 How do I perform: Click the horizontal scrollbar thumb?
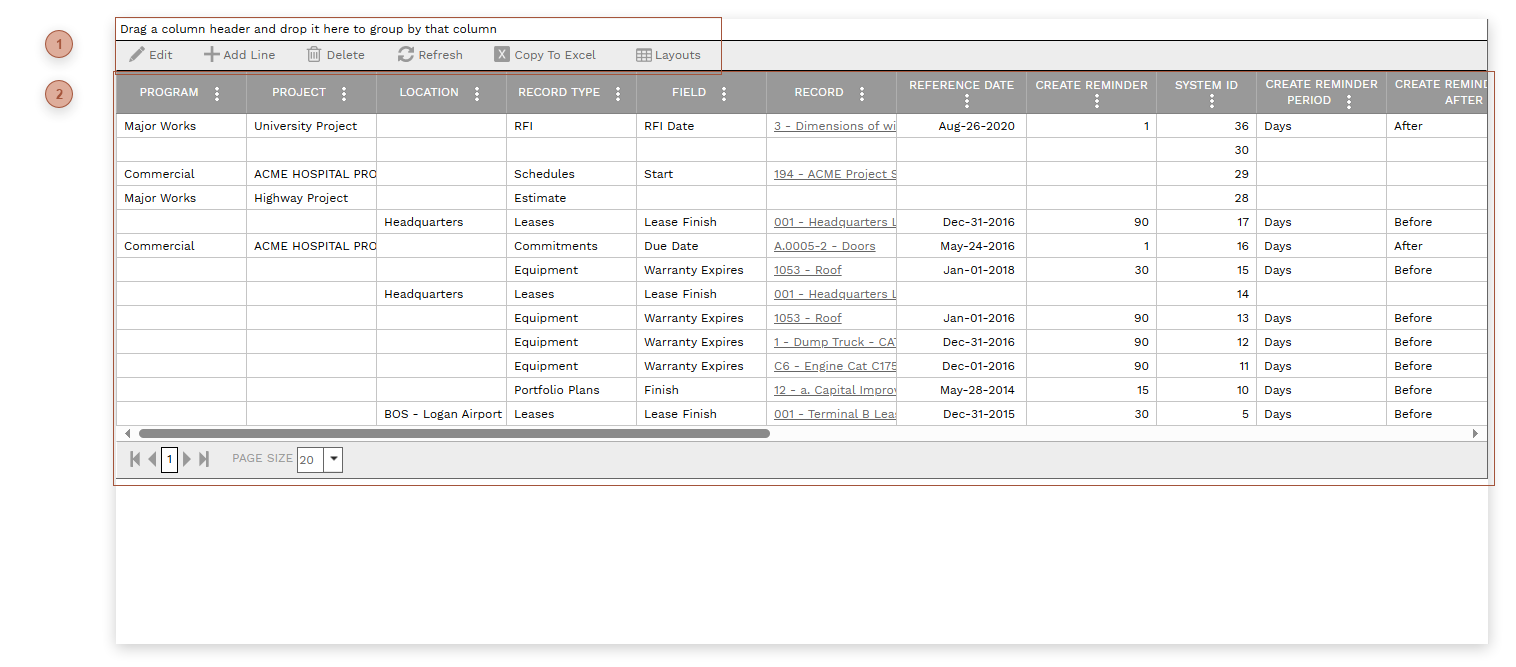(454, 434)
